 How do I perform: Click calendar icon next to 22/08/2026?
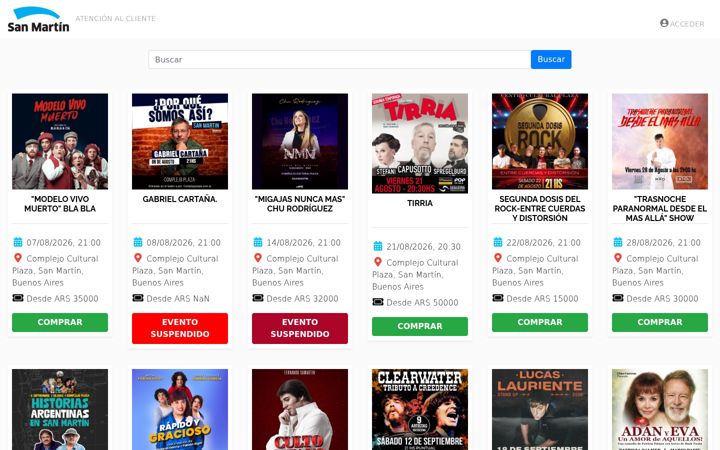coord(498,242)
